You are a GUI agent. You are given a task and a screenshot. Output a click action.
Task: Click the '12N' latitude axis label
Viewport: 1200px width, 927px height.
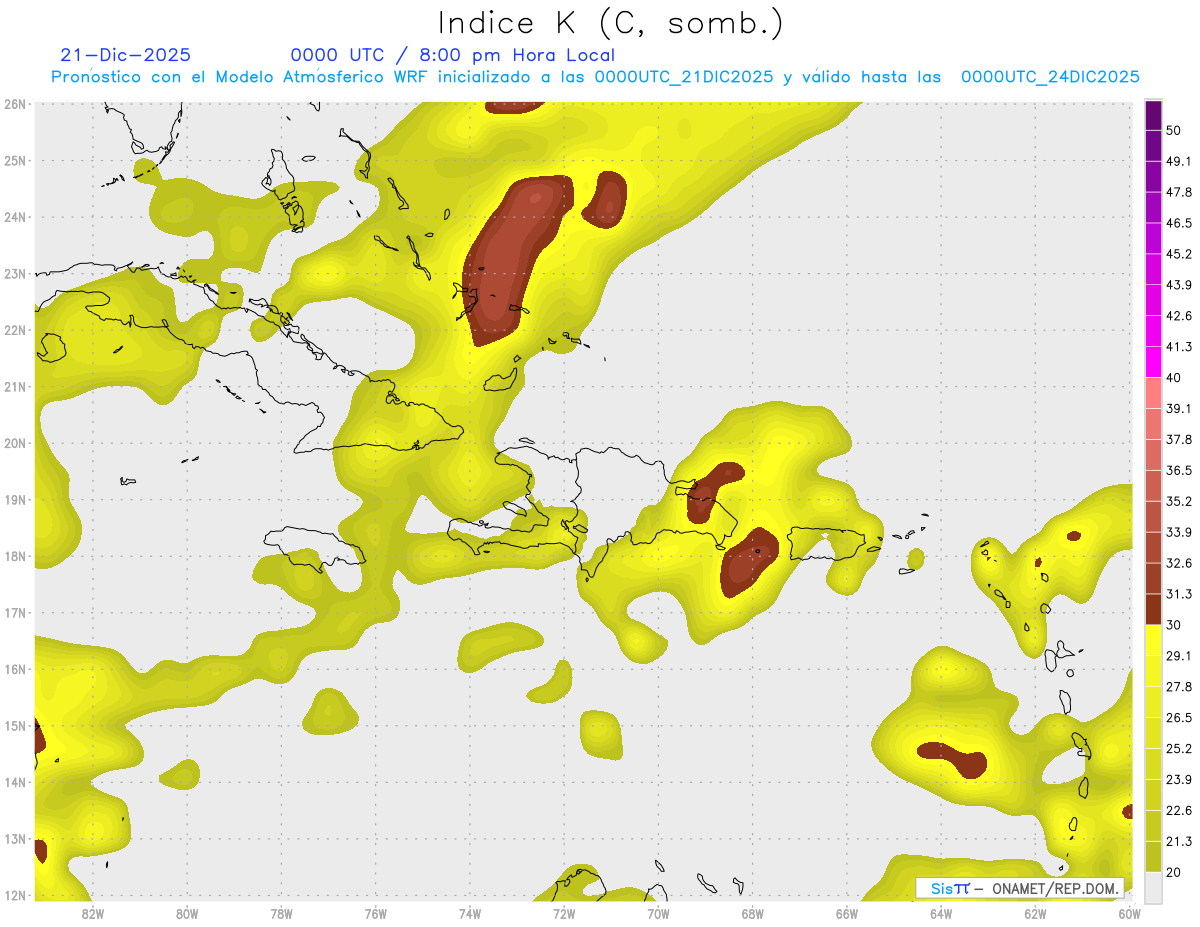(15, 895)
